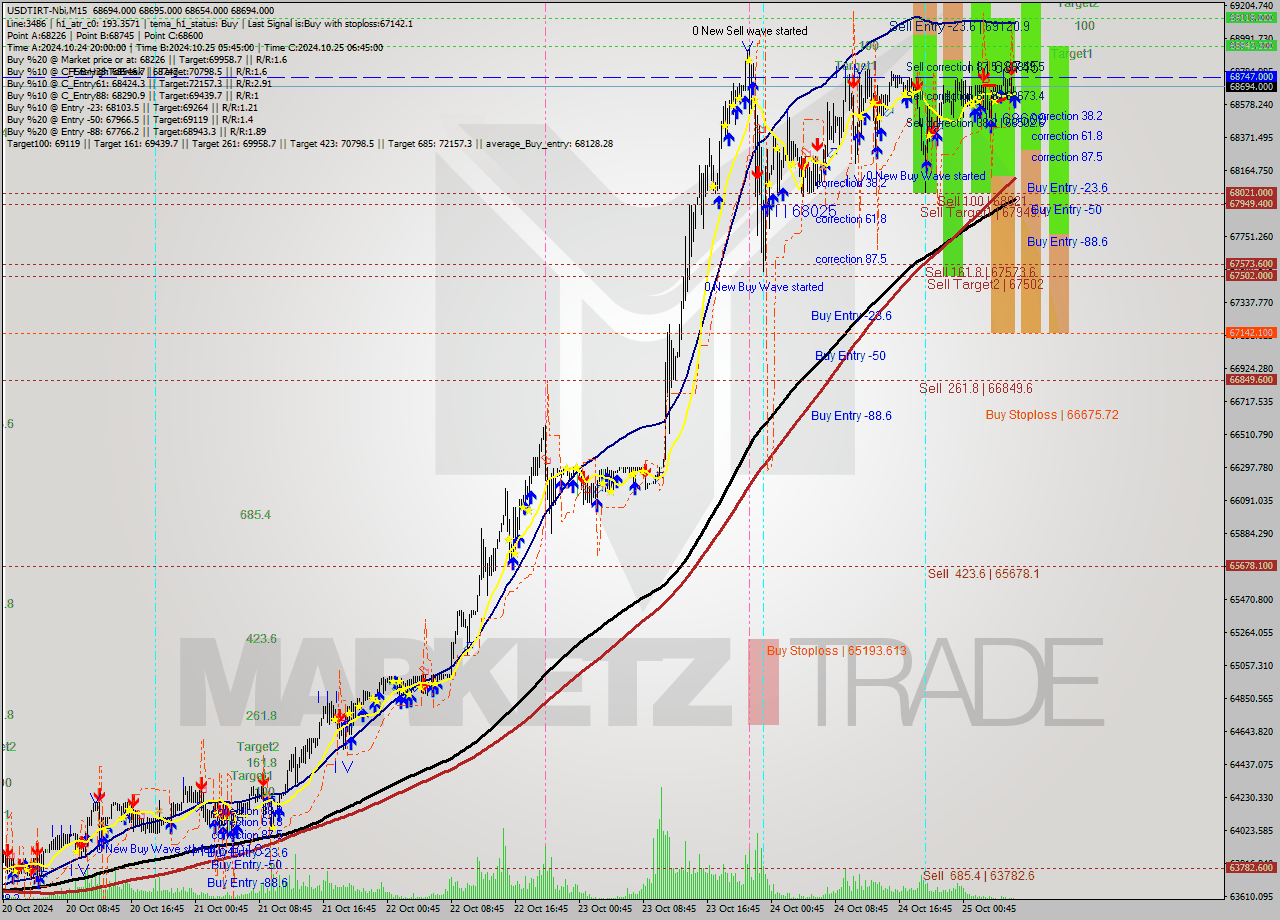This screenshot has height=920, width=1280.
Task: Select the '24 Oct 08:45' time axis label
Action: coord(862,909)
